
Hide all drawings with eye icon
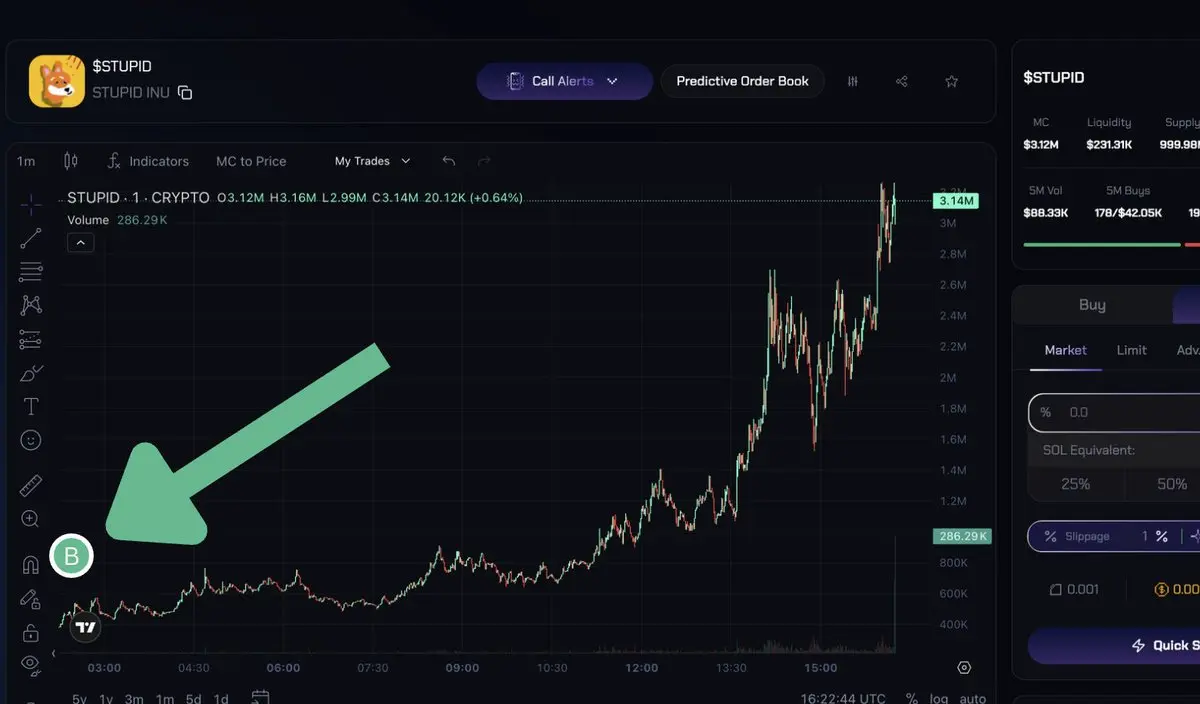coord(31,663)
